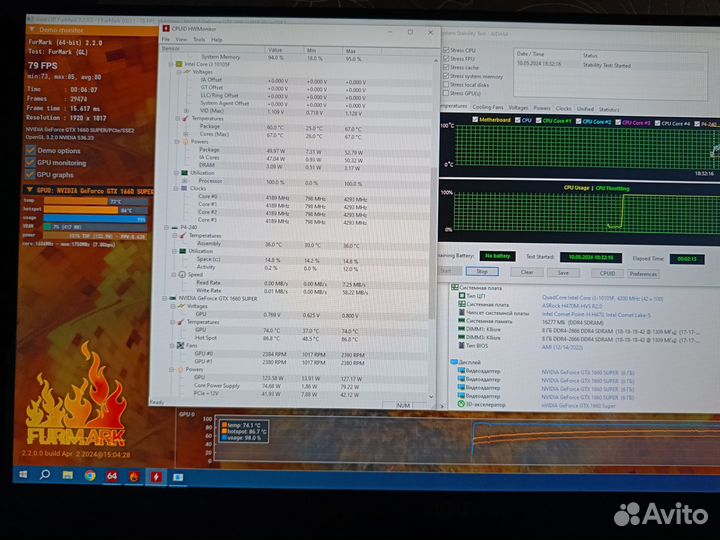Collapse the Fans node under NVIDIA GPU
The image size is (720, 540).
(173, 345)
